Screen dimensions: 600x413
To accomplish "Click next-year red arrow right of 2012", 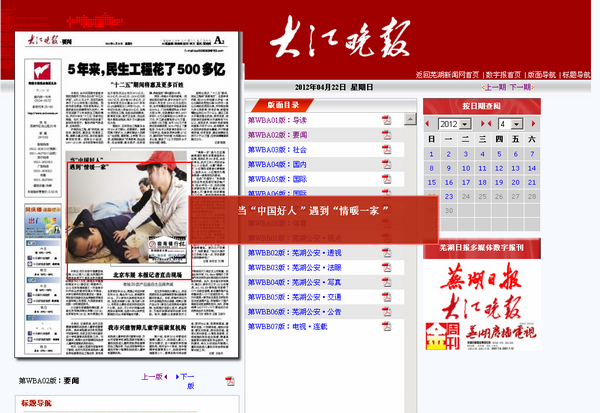I will click(x=483, y=124).
